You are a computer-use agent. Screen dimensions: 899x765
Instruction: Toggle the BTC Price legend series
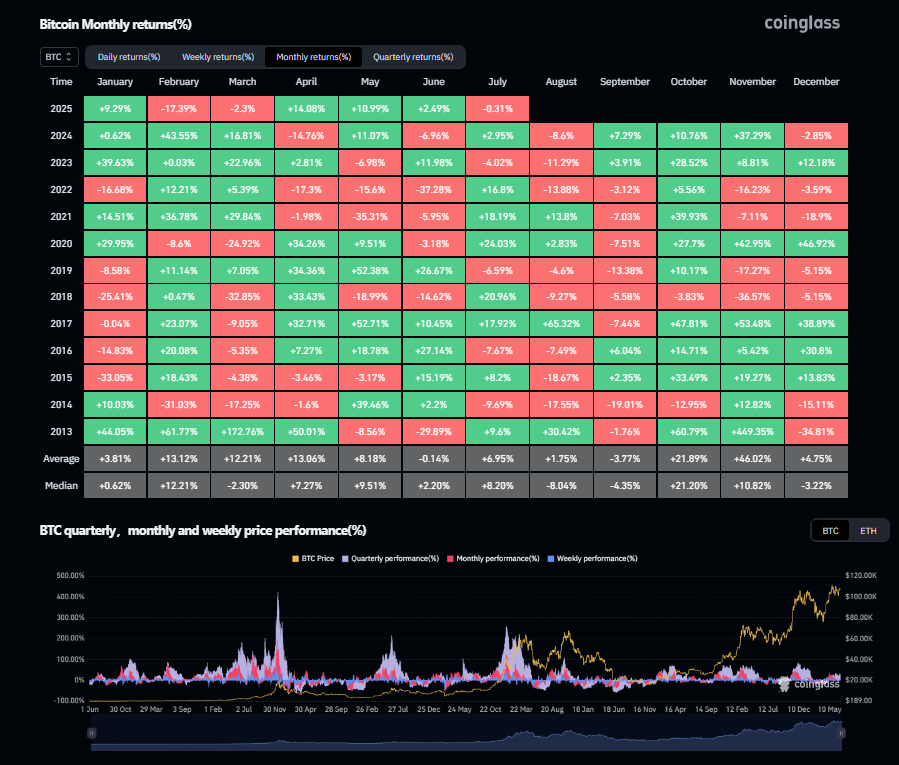tap(312, 558)
